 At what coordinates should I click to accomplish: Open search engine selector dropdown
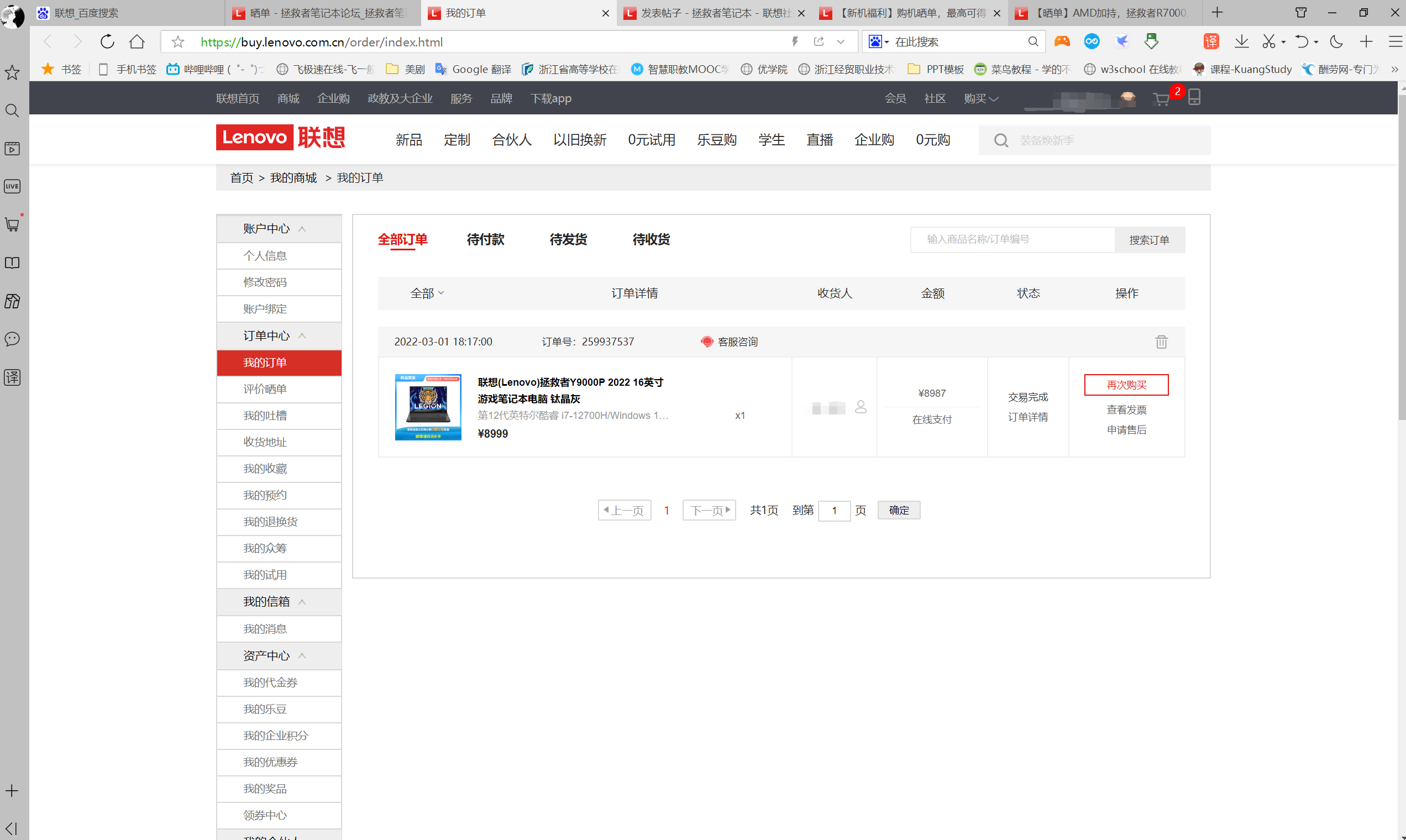coord(878,41)
